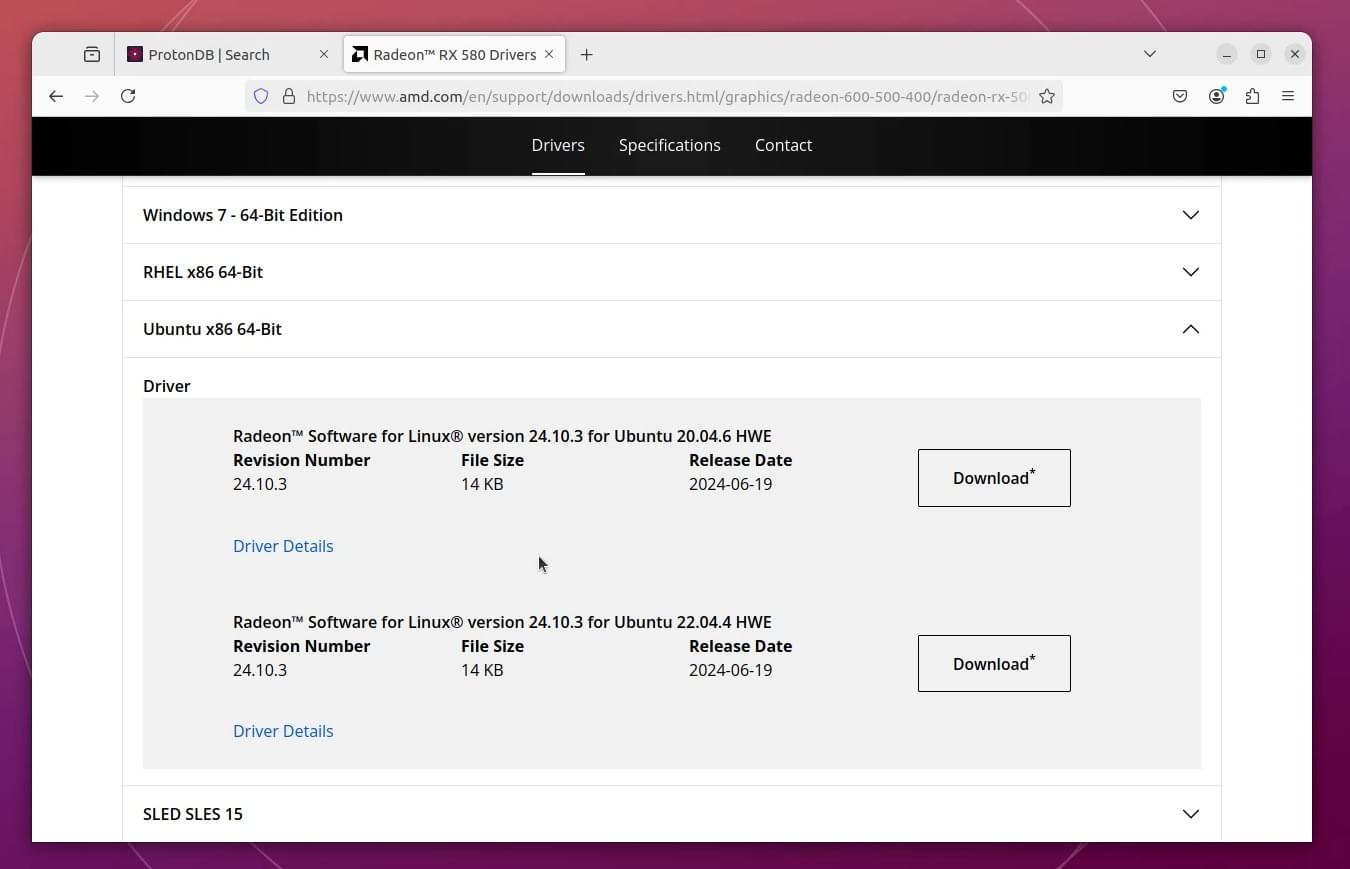
Task: Open Firefox application hamburger menu
Action: pos(1288,96)
